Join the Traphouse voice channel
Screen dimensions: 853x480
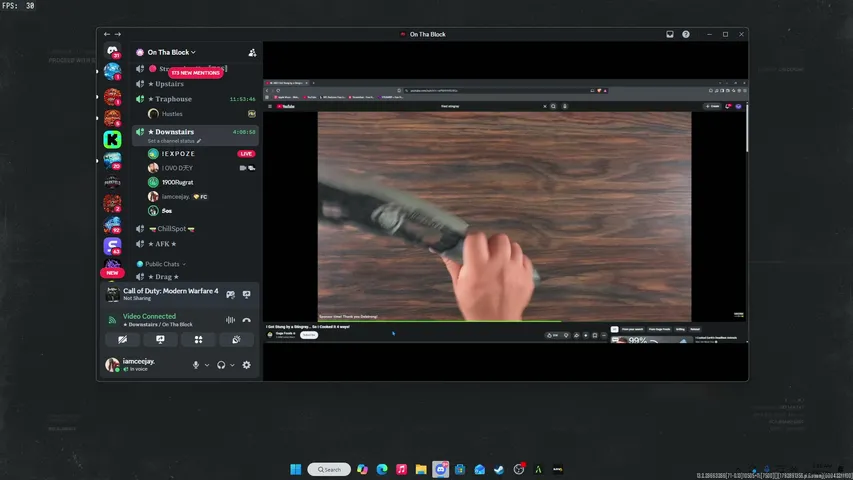point(195,99)
